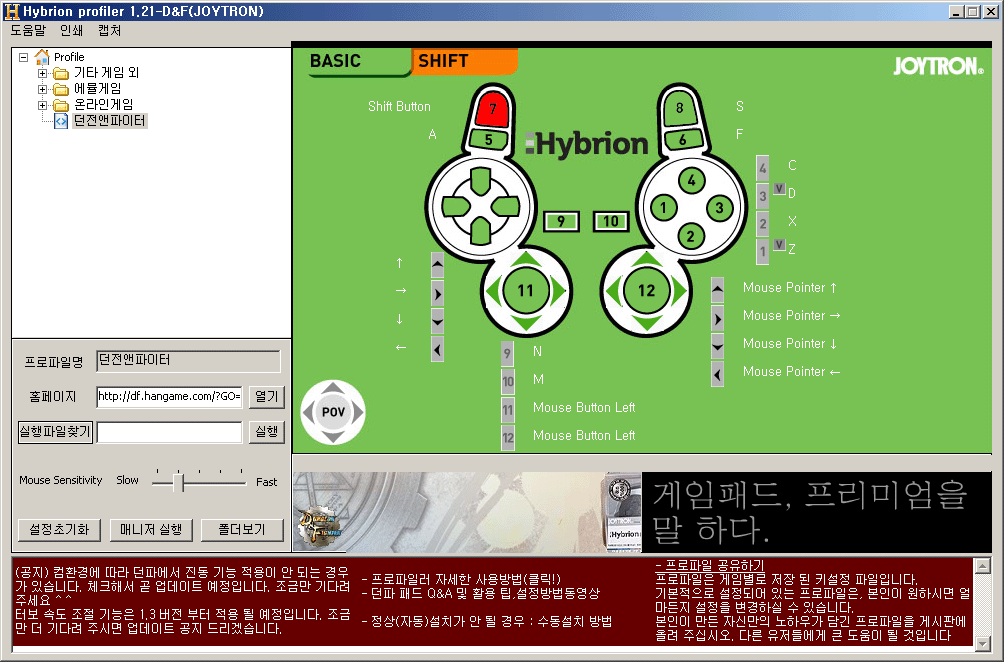
Task: Click the 홈페이지 URL field
Action: click(x=170, y=397)
